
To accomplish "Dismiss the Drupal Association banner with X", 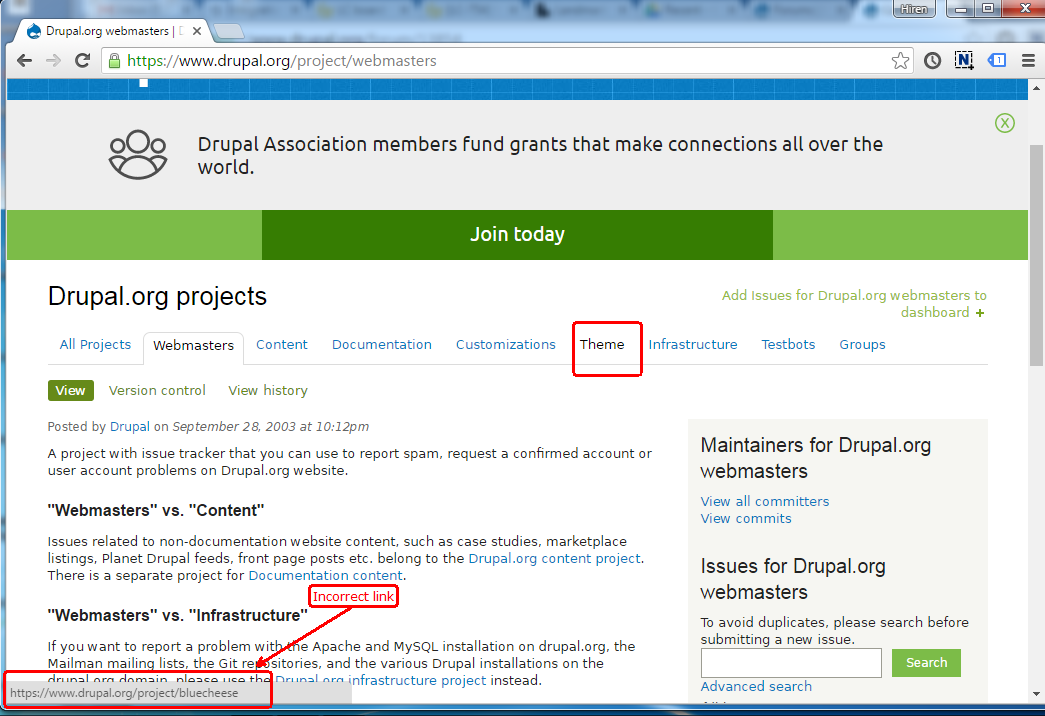I will (x=1004, y=123).
